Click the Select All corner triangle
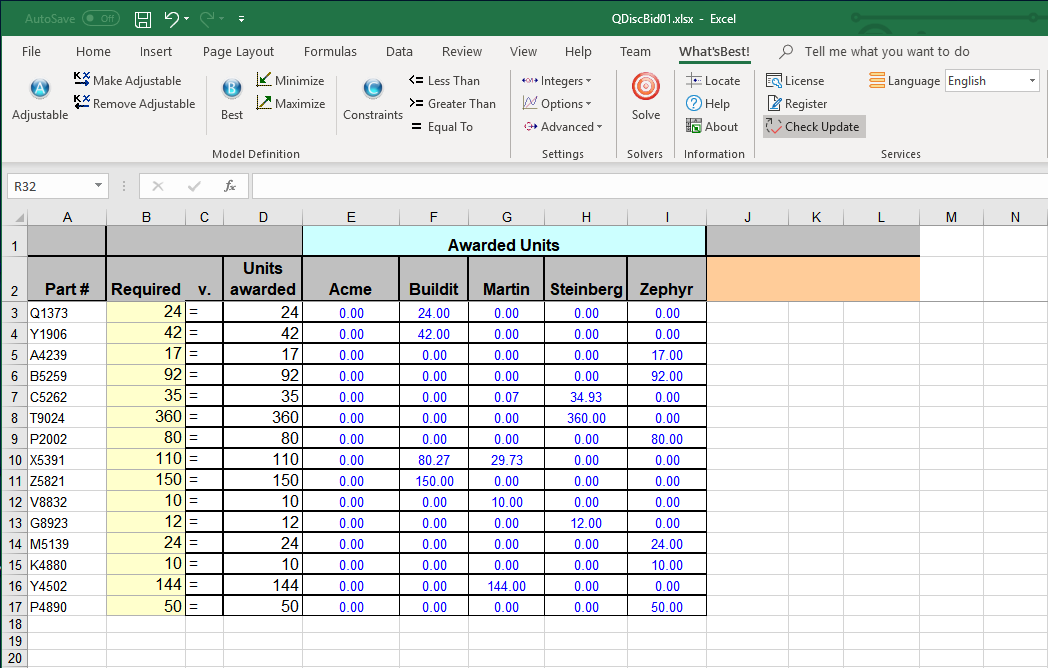 pos(19,217)
